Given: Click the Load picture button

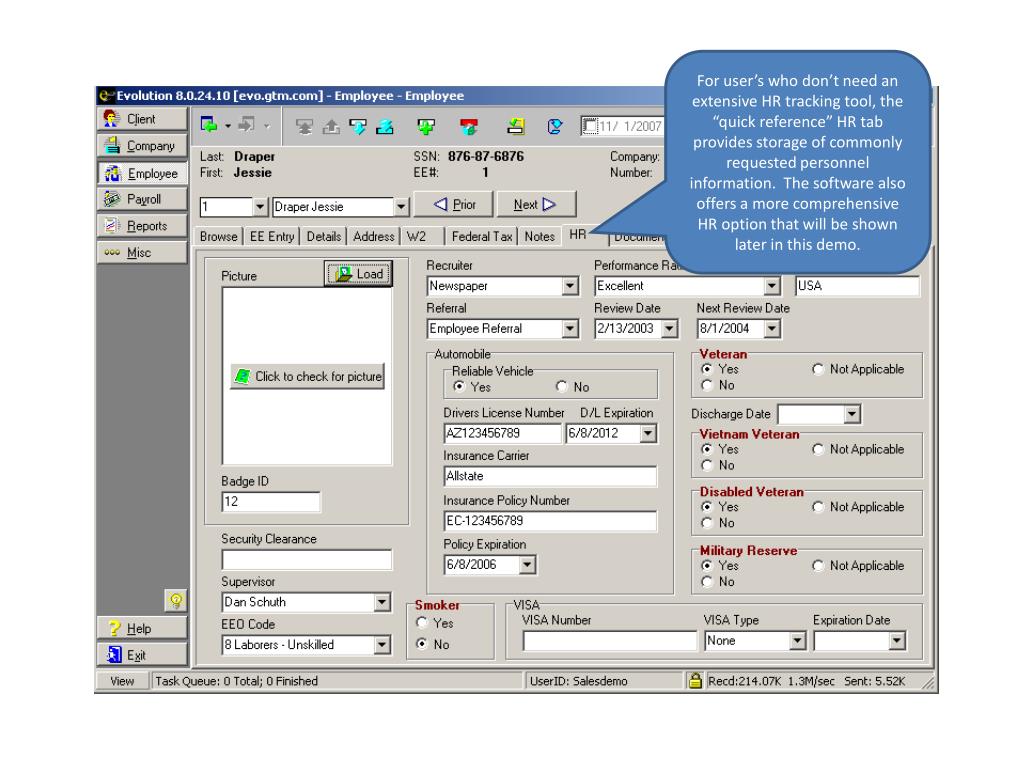Looking at the screenshot, I should (359, 274).
